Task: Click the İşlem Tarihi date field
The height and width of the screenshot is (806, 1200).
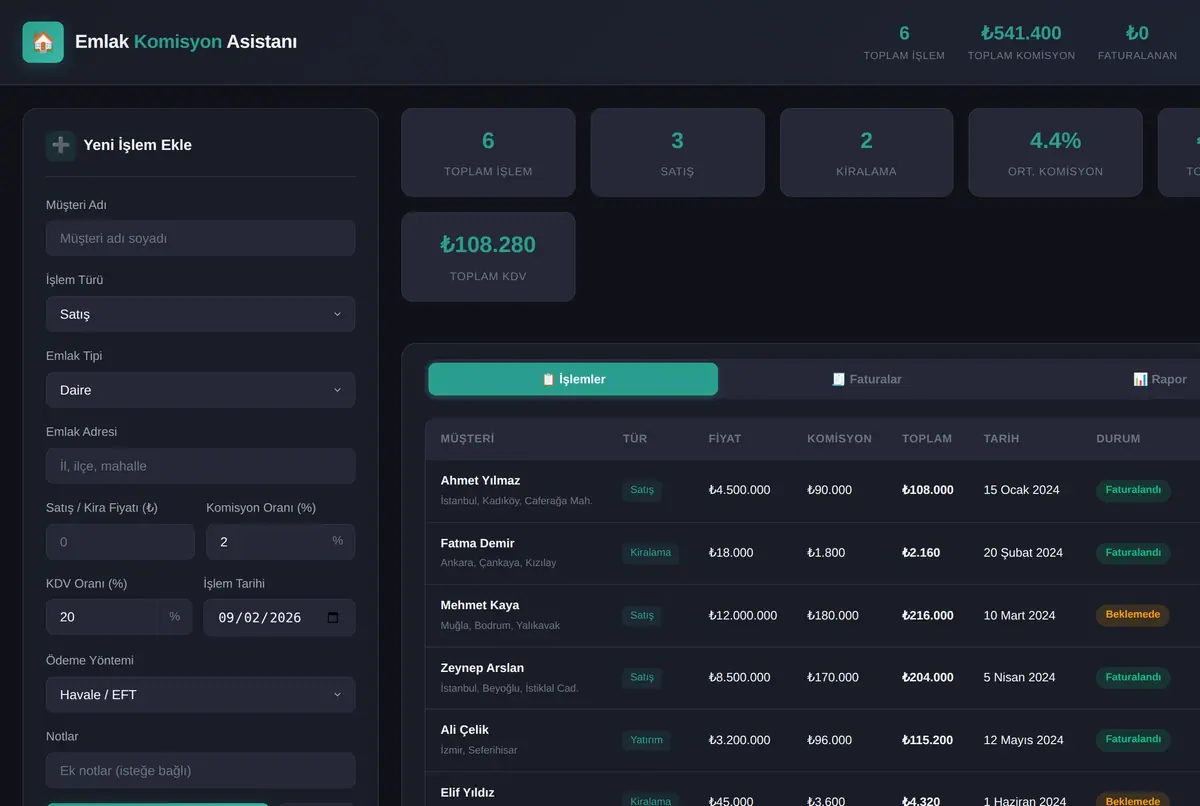Action: click(279, 617)
